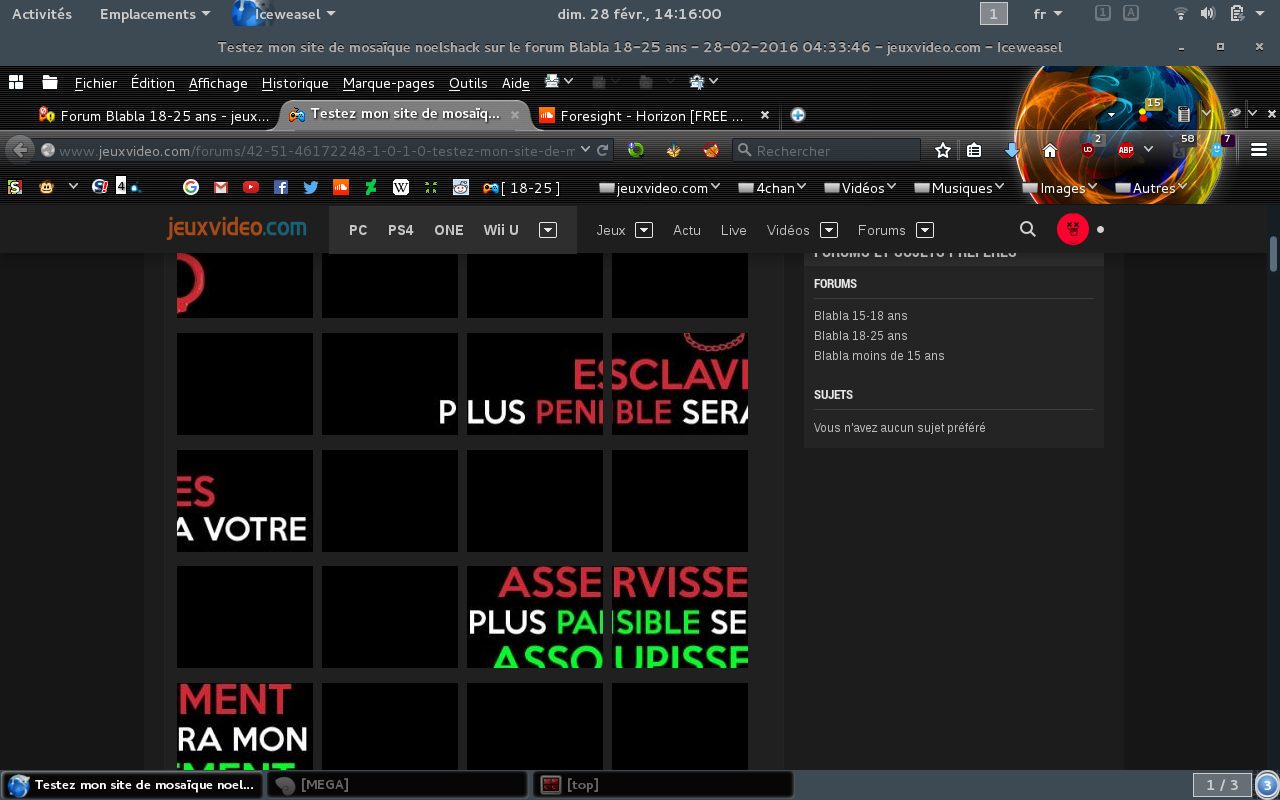Open the SoundCloud bookmark icon
The width and height of the screenshot is (1280, 800).
click(x=341, y=187)
